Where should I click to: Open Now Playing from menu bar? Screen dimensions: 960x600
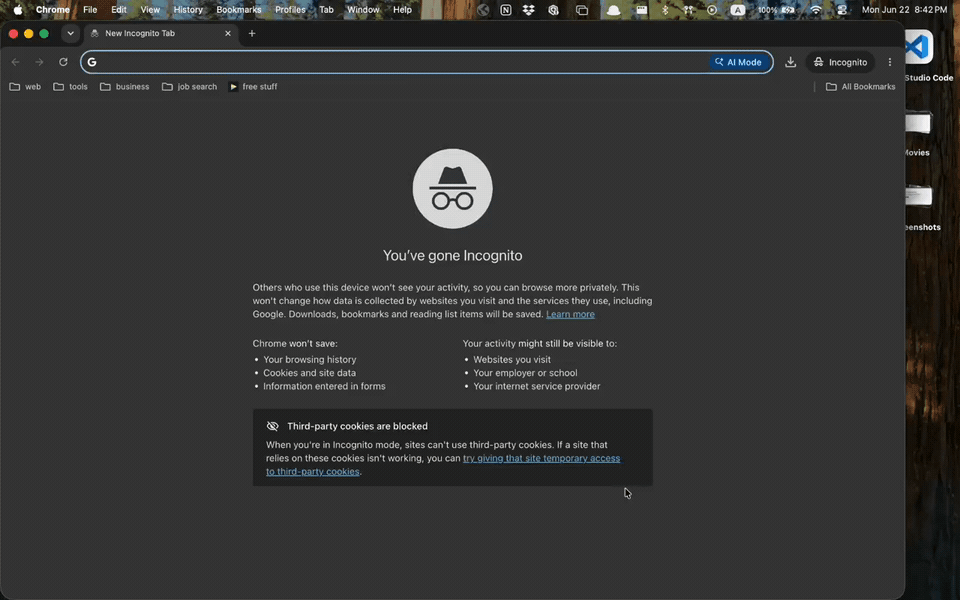click(x=711, y=10)
